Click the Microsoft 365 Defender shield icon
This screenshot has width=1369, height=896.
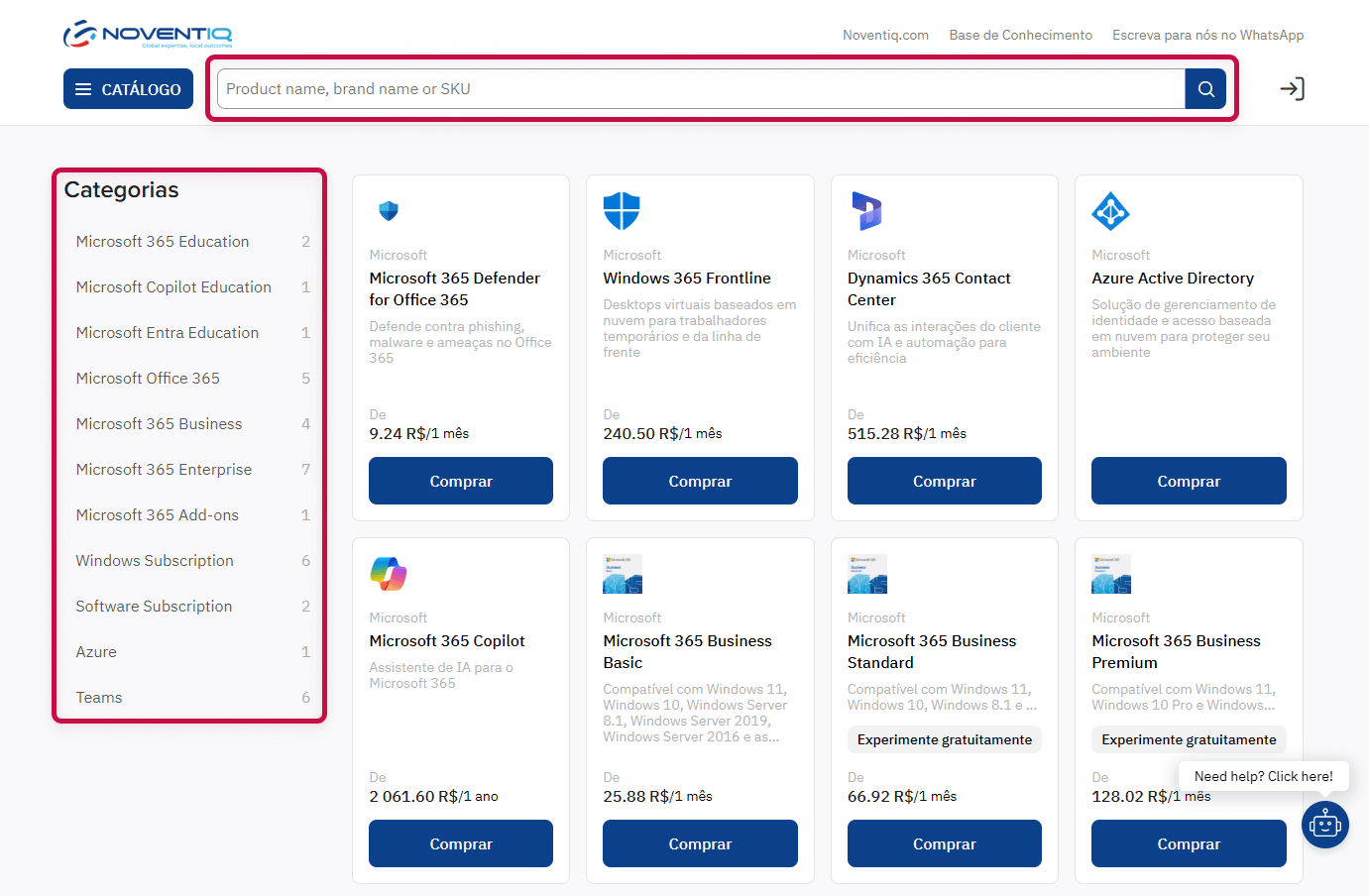pyautogui.click(x=389, y=211)
